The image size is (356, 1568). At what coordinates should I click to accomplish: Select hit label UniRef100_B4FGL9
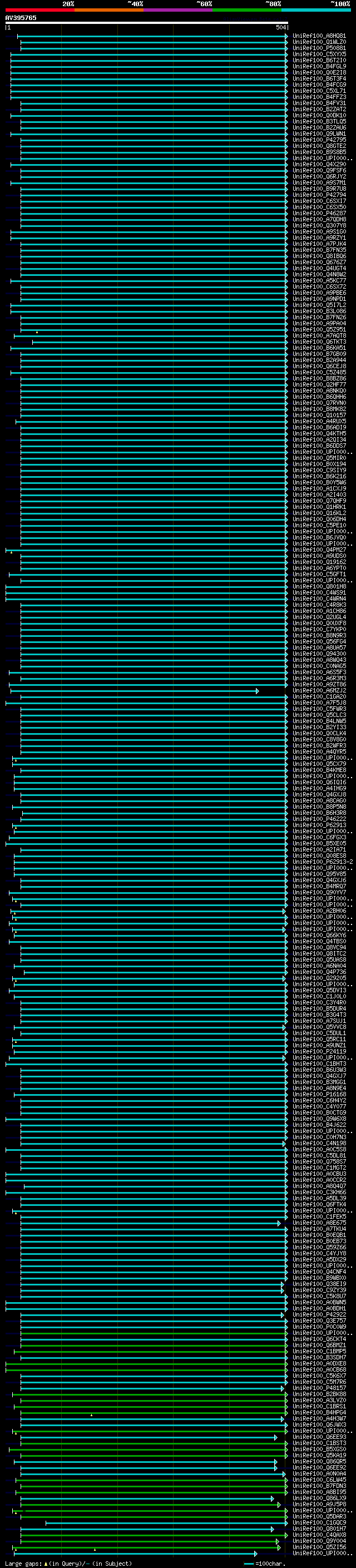(x=319, y=66)
